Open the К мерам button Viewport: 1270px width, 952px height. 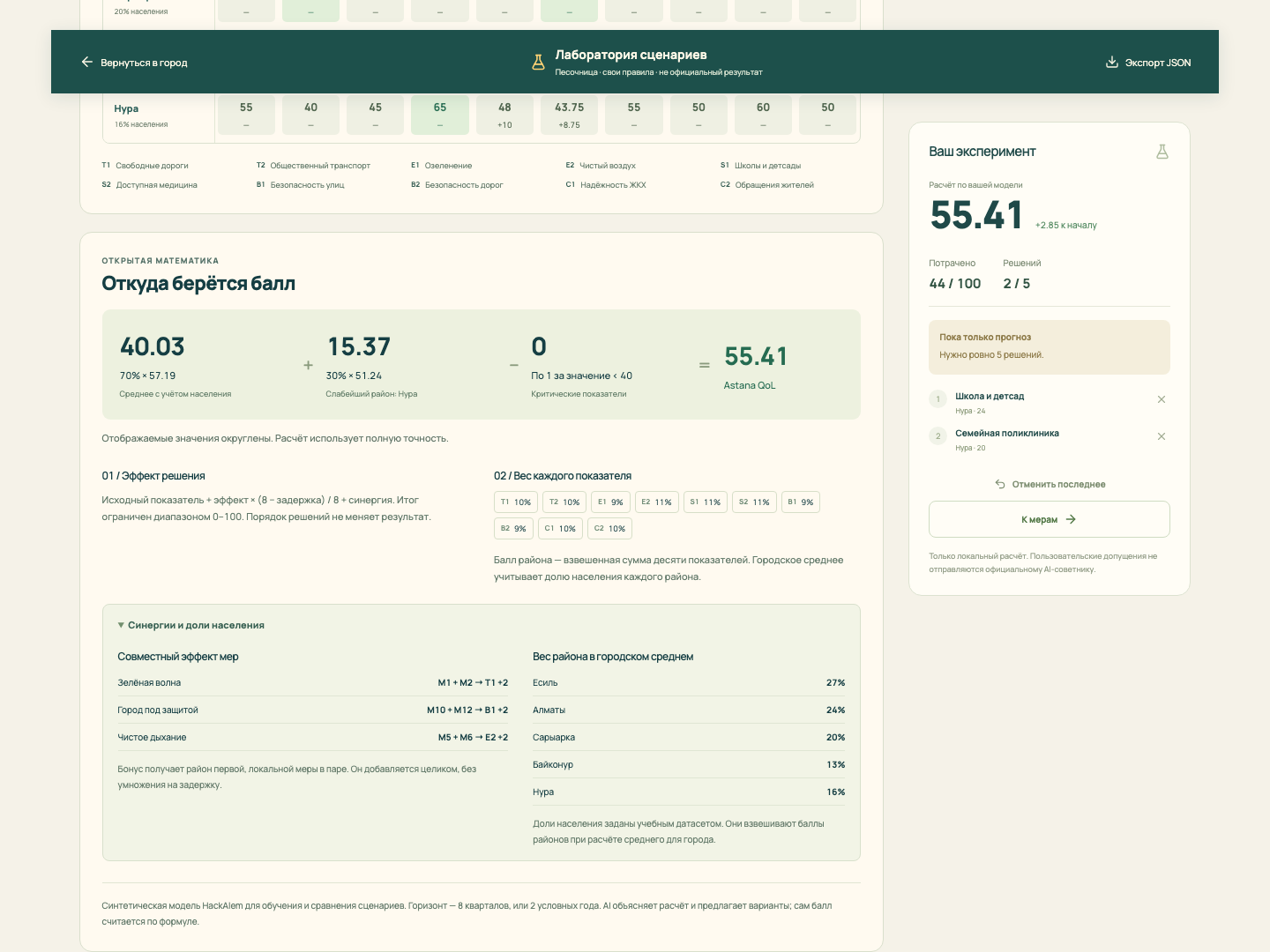click(1050, 519)
